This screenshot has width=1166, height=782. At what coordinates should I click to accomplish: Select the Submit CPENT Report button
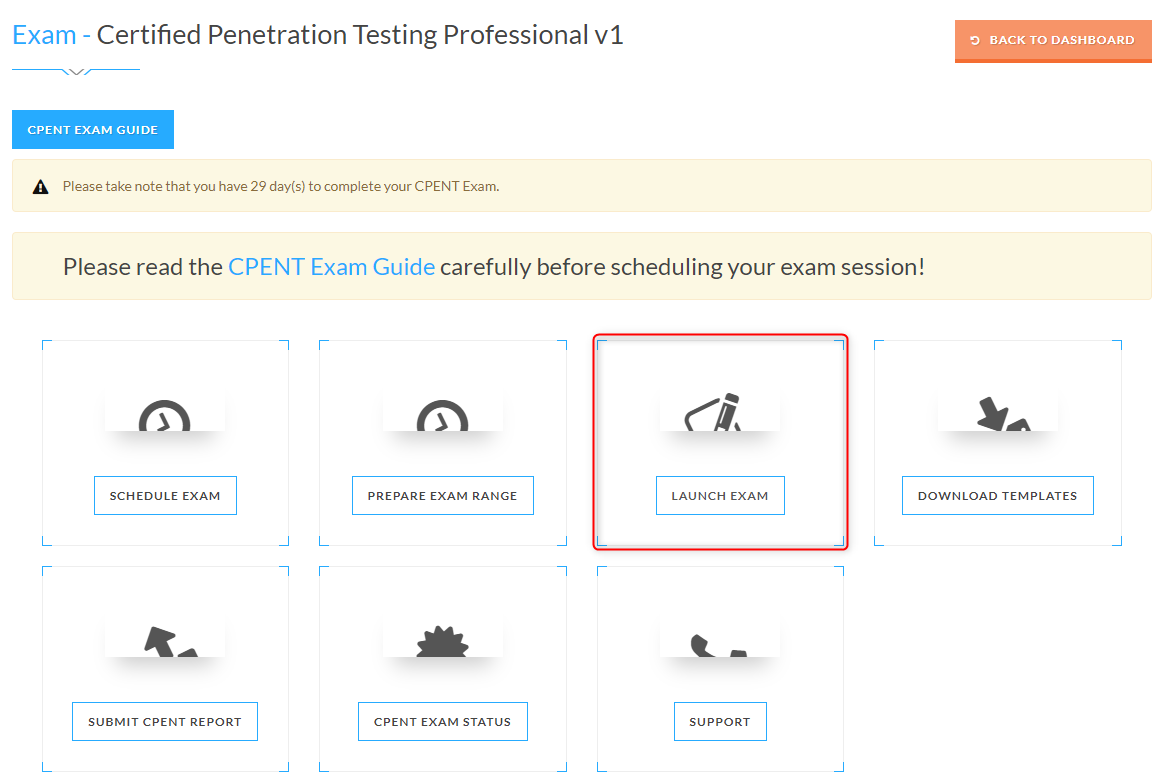click(x=165, y=722)
